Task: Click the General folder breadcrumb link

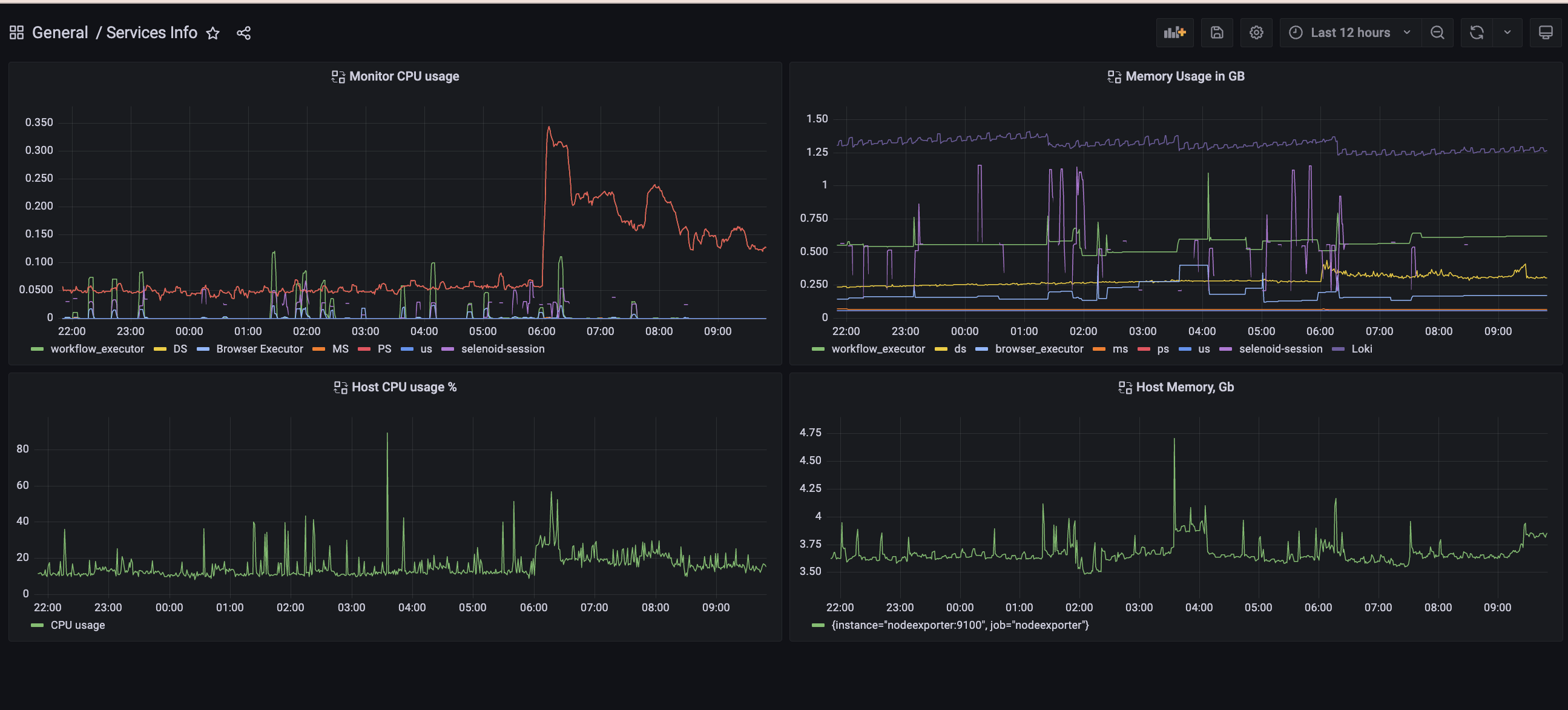Action: pos(60,33)
